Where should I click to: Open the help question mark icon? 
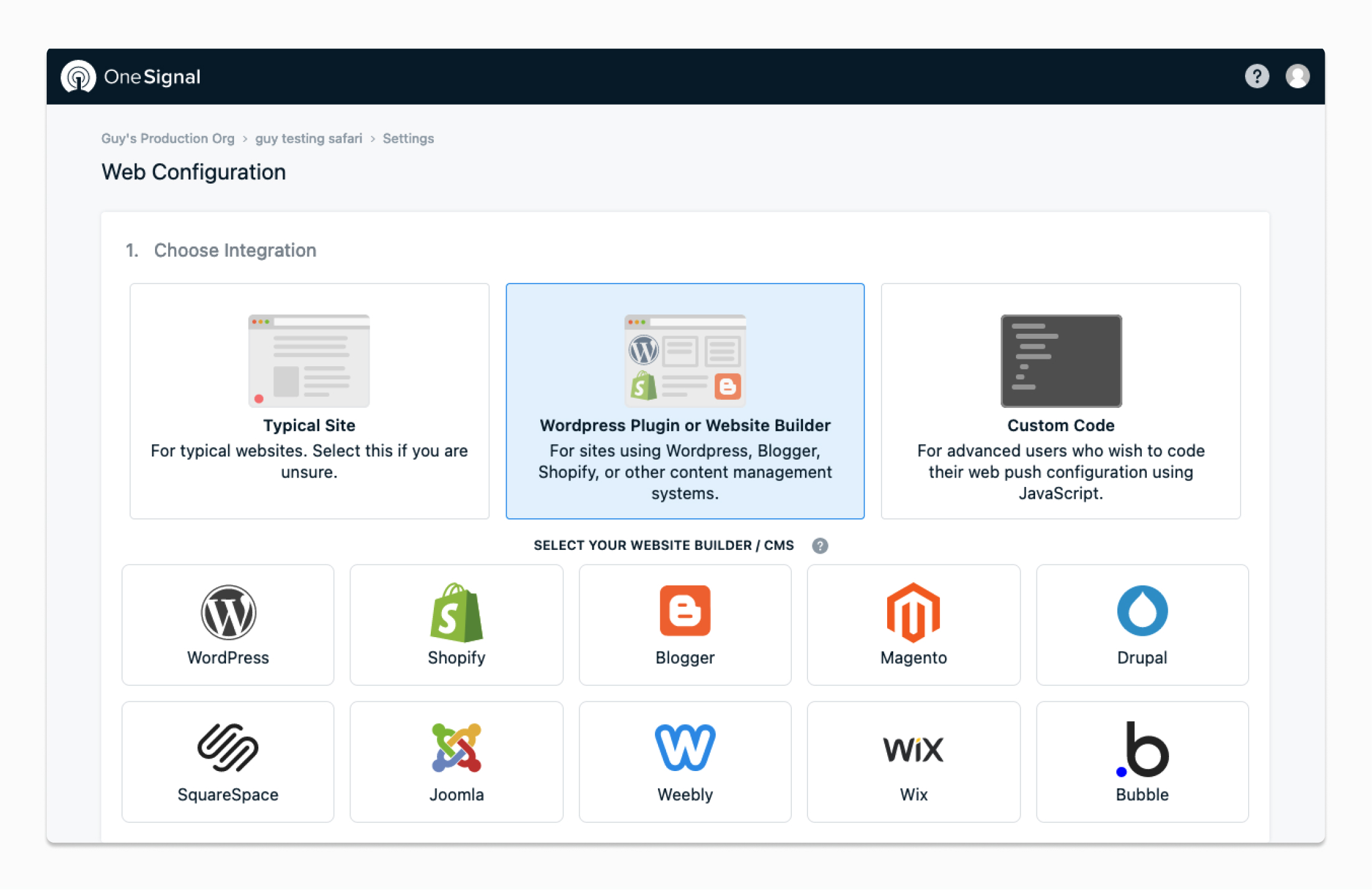[x=1256, y=77]
